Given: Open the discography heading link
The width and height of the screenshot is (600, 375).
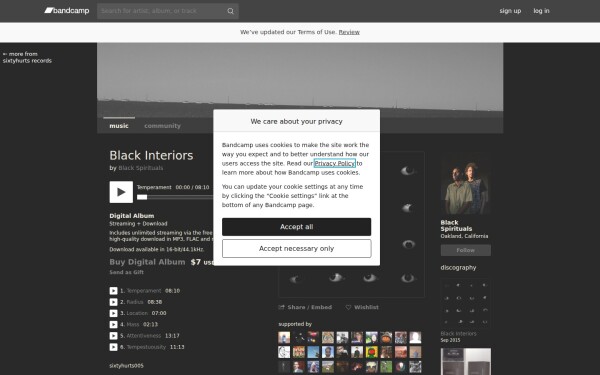Looking at the screenshot, I should pyautogui.click(x=458, y=267).
